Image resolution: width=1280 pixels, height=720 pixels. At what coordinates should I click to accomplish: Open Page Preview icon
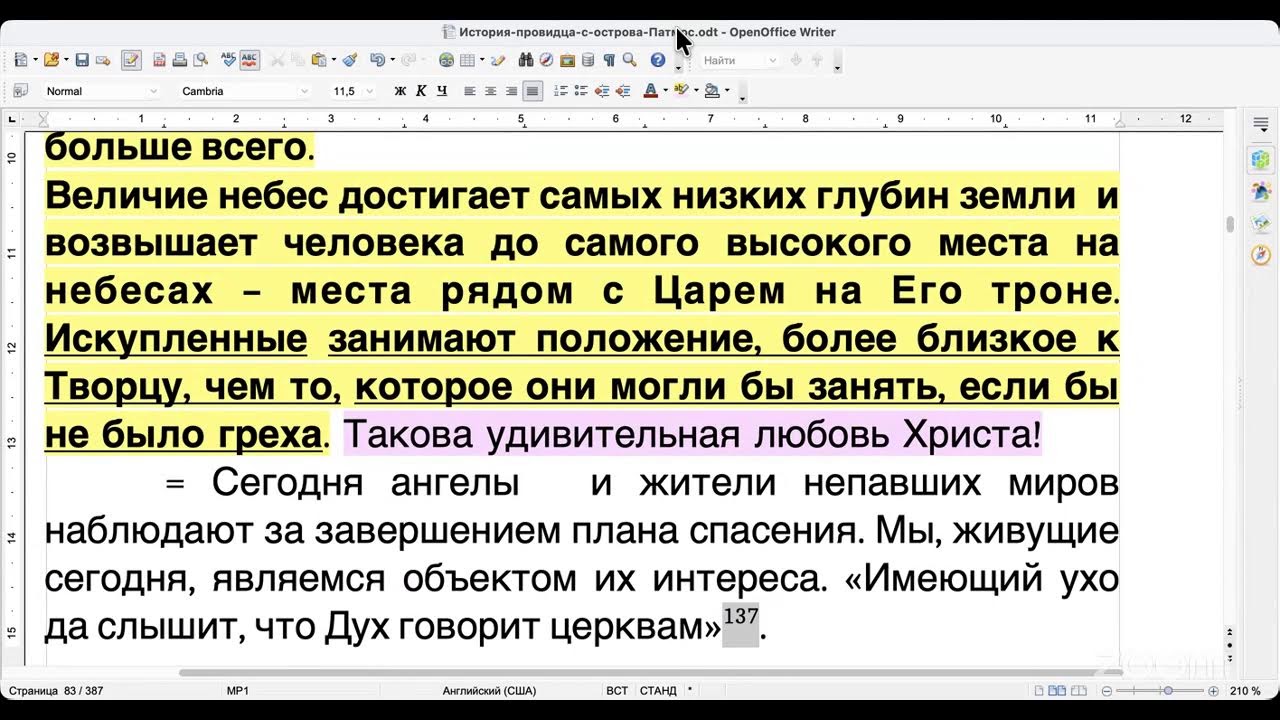(200, 60)
